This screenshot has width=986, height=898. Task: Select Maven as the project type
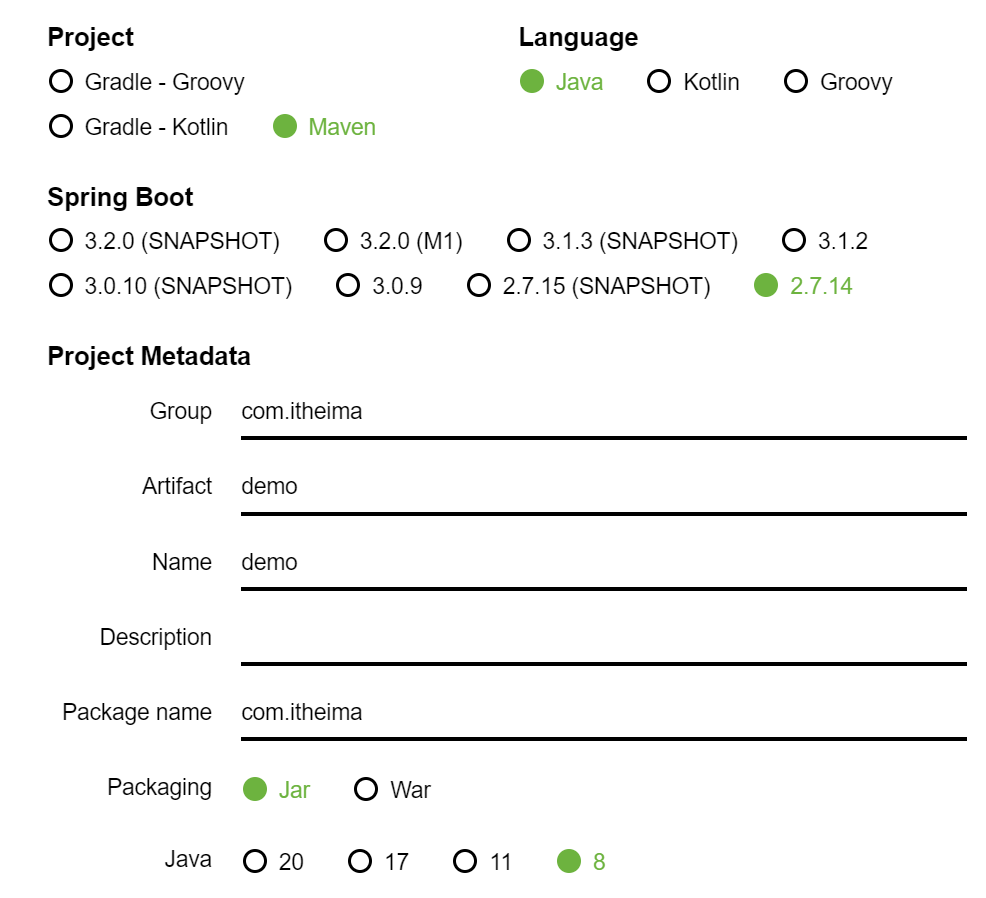pyautogui.click(x=288, y=127)
